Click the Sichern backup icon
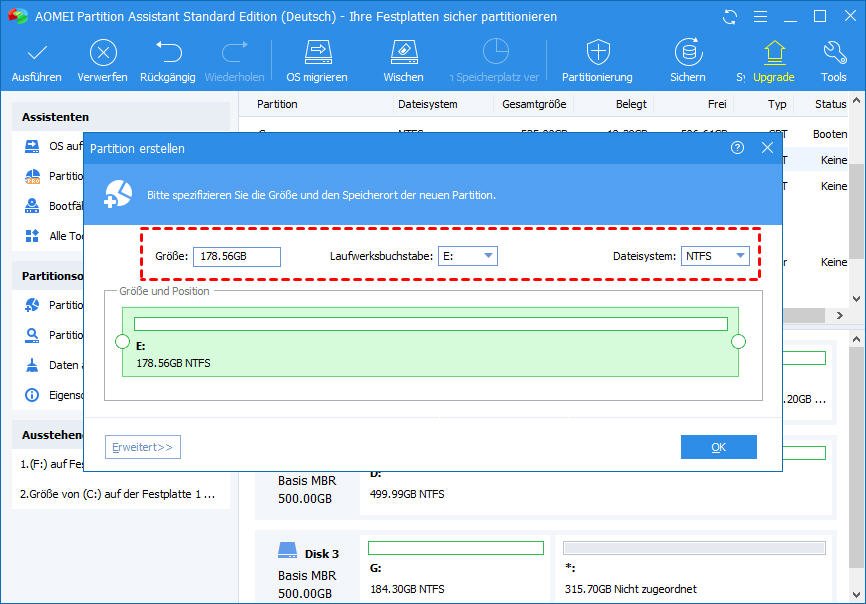 pyautogui.click(x=688, y=52)
